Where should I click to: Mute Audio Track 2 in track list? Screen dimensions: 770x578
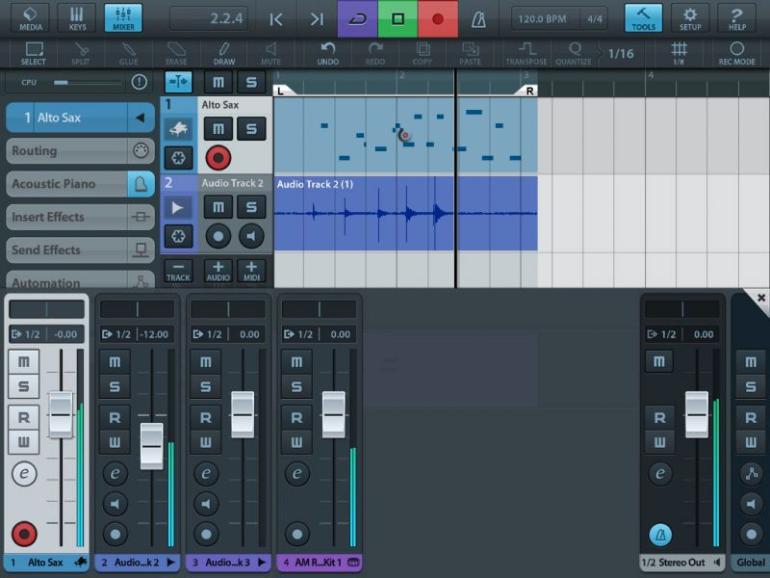pos(218,207)
